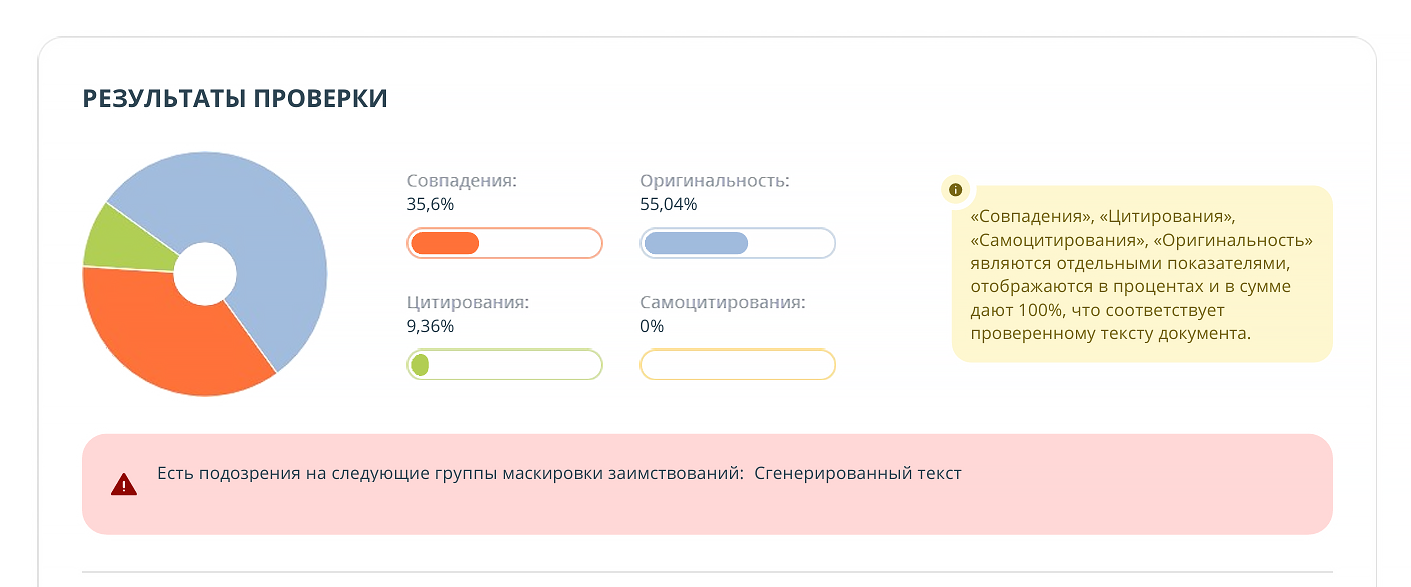Click the Оригинальность label
The width and height of the screenshot is (1411, 587).
pos(714,181)
